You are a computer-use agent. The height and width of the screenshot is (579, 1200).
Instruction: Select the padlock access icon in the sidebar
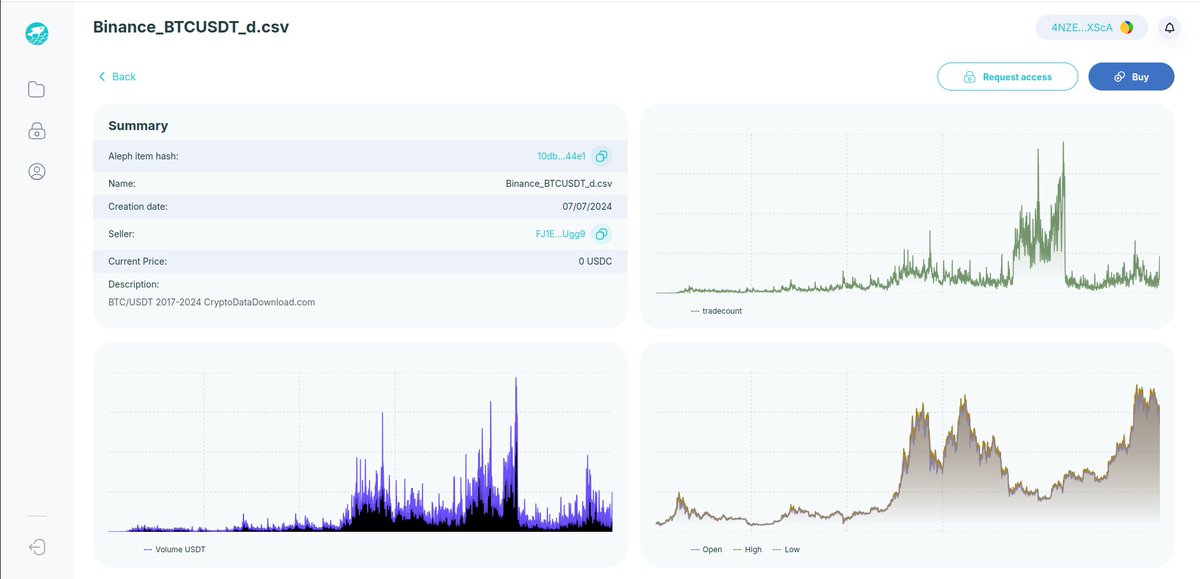(x=36, y=130)
